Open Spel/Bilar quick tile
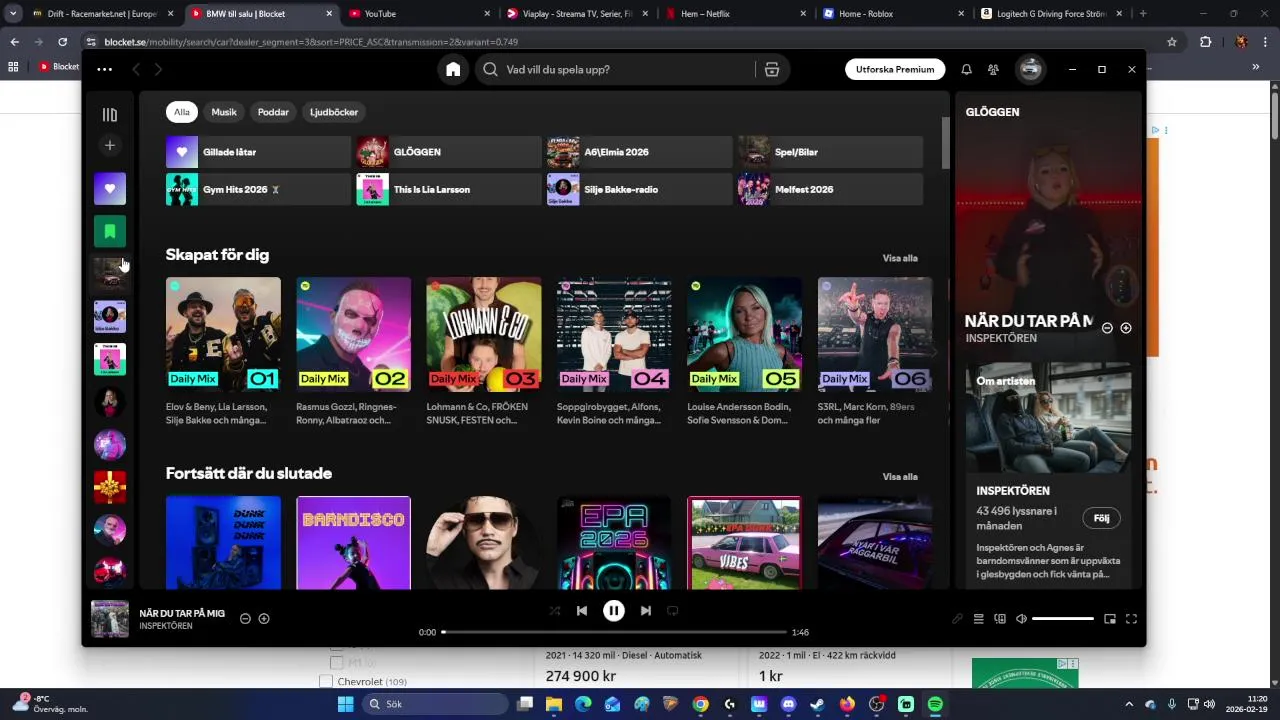 (830, 152)
